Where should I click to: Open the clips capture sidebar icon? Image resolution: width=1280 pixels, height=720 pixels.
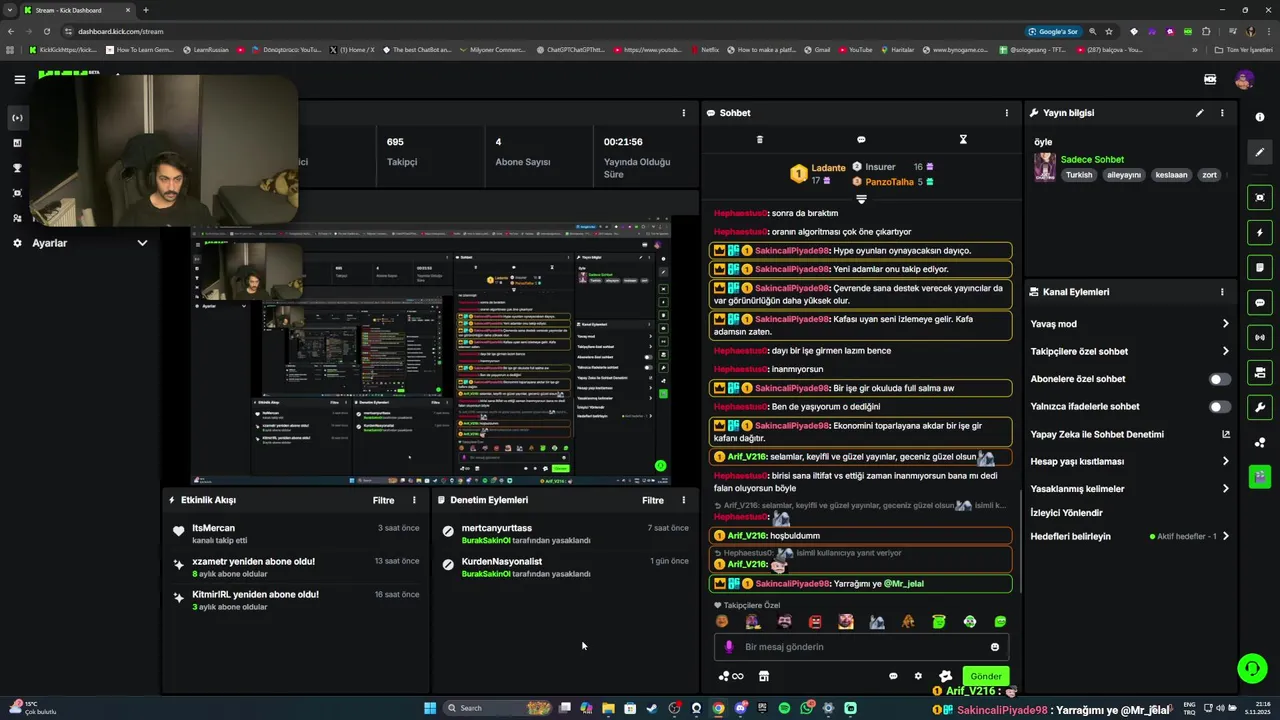click(17, 193)
